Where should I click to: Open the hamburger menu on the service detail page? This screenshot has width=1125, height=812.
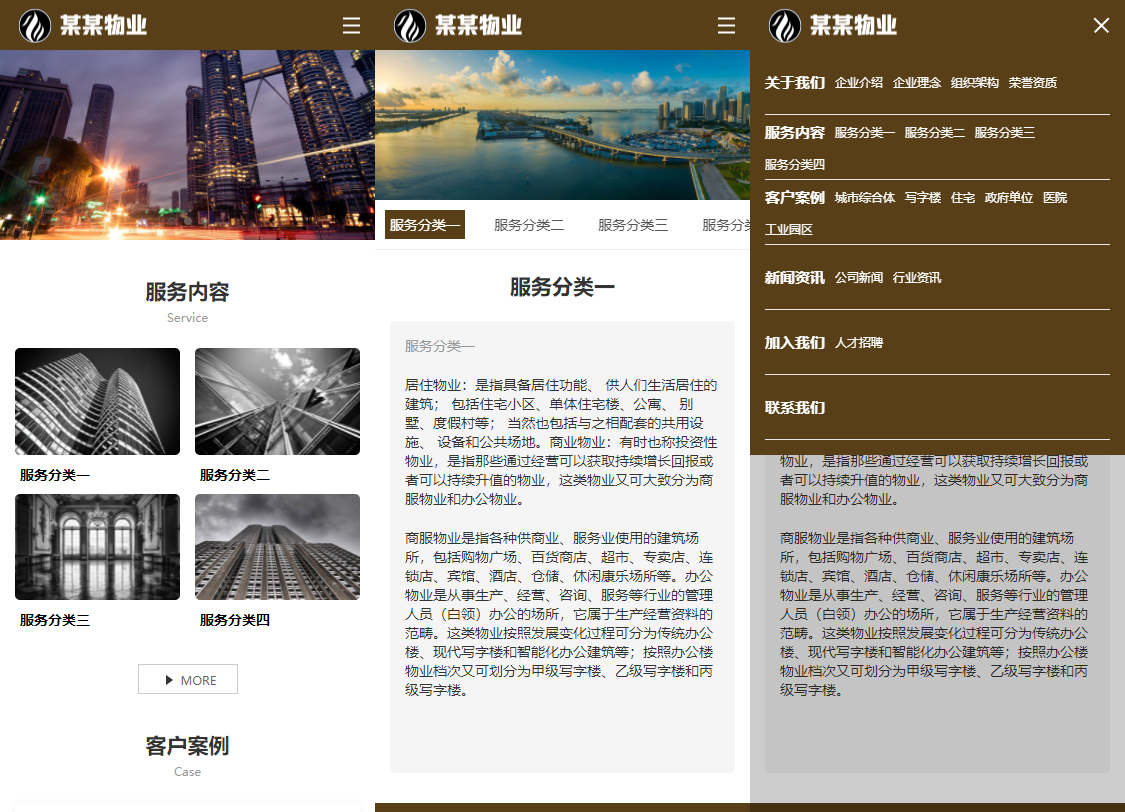pyautogui.click(x=726, y=26)
